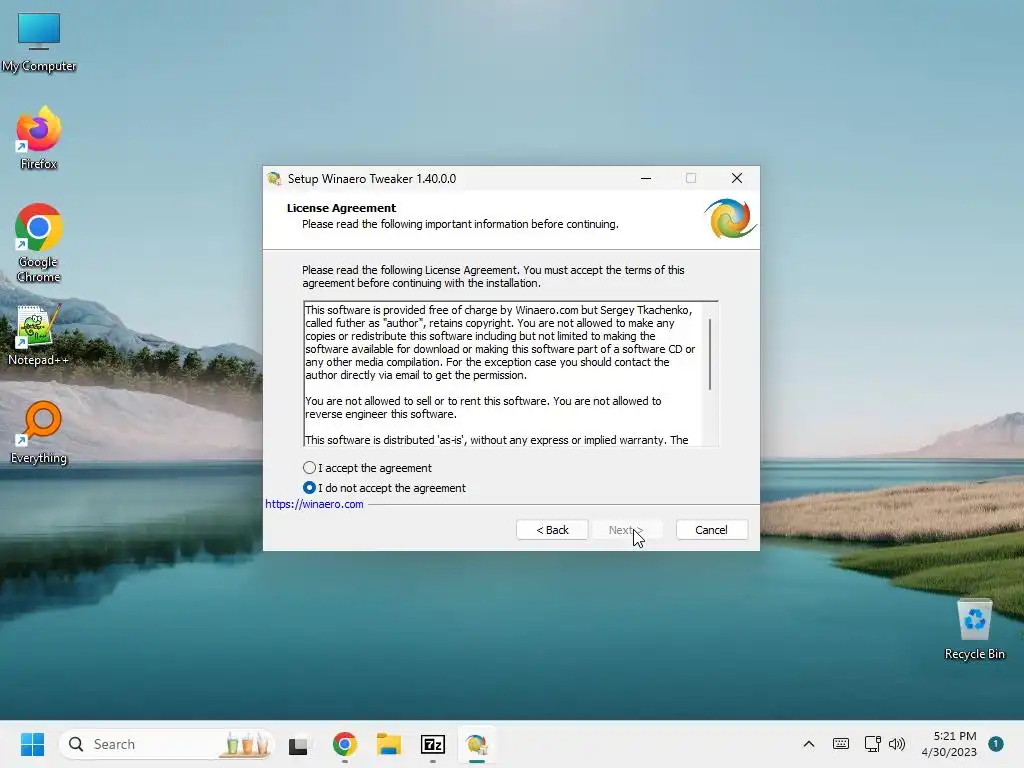Viewport: 1024px width, 768px height.
Task: Open the notification badge in tray
Action: pos(995,744)
